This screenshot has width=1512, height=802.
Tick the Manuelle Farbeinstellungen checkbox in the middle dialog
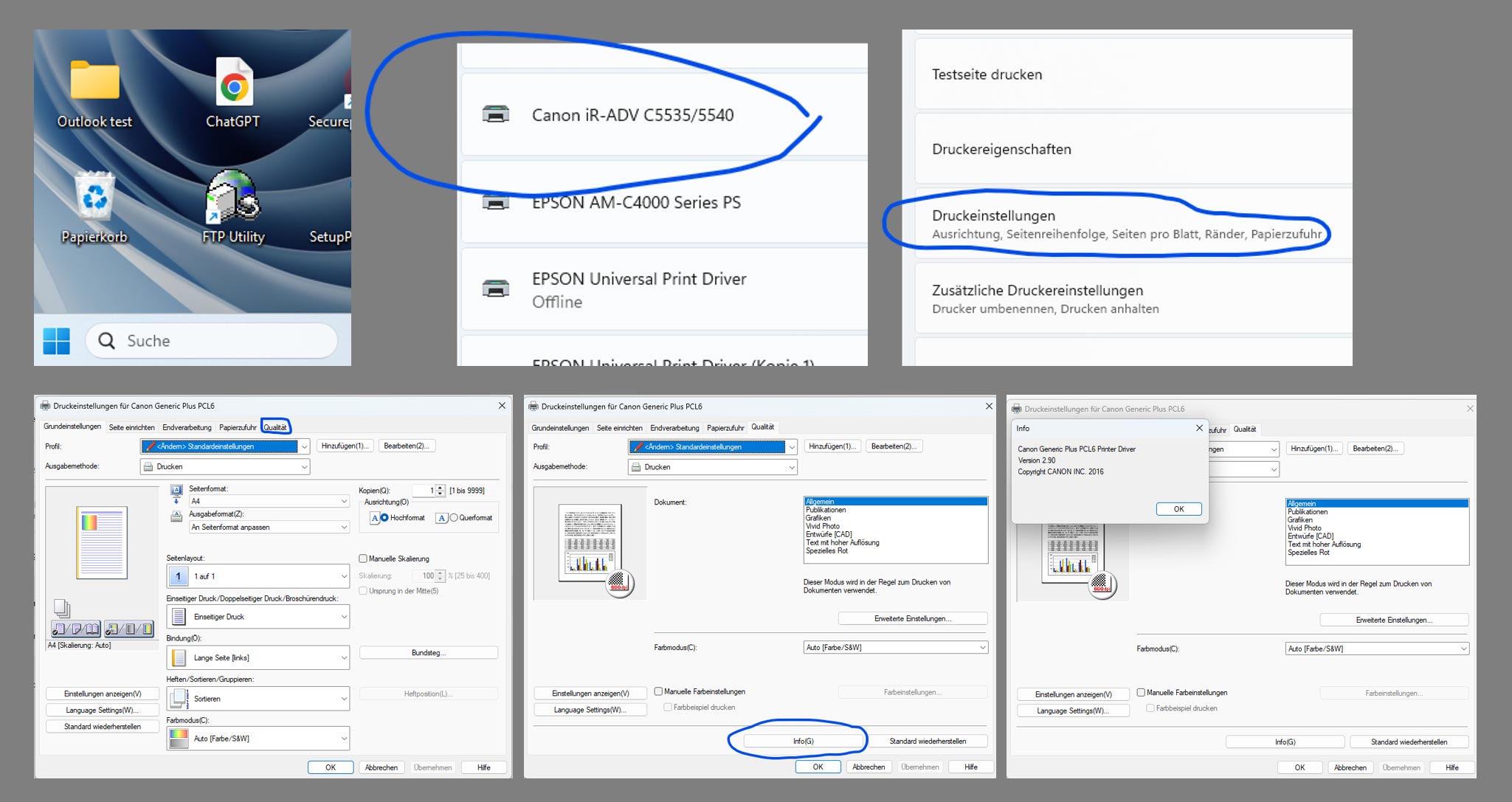click(x=658, y=691)
